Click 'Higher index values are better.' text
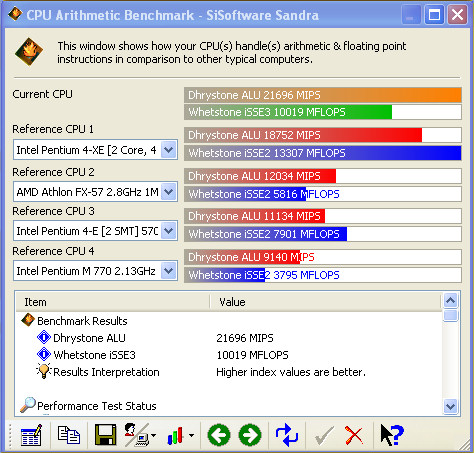The image size is (474, 453). (291, 372)
